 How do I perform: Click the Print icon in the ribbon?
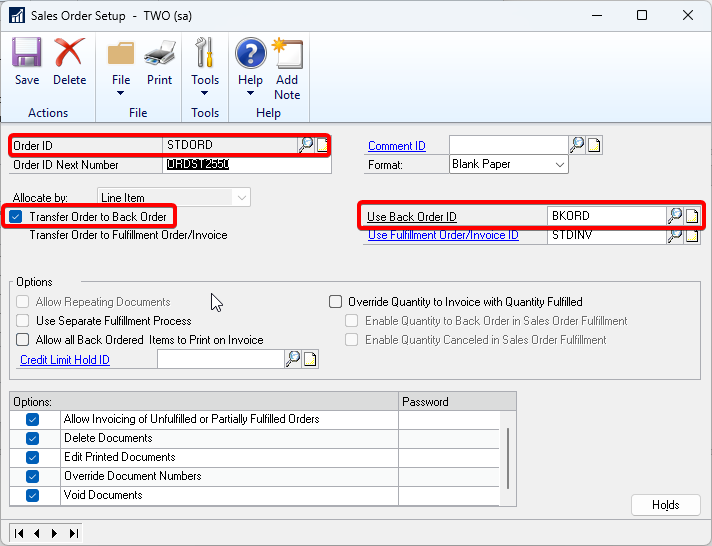(x=159, y=60)
